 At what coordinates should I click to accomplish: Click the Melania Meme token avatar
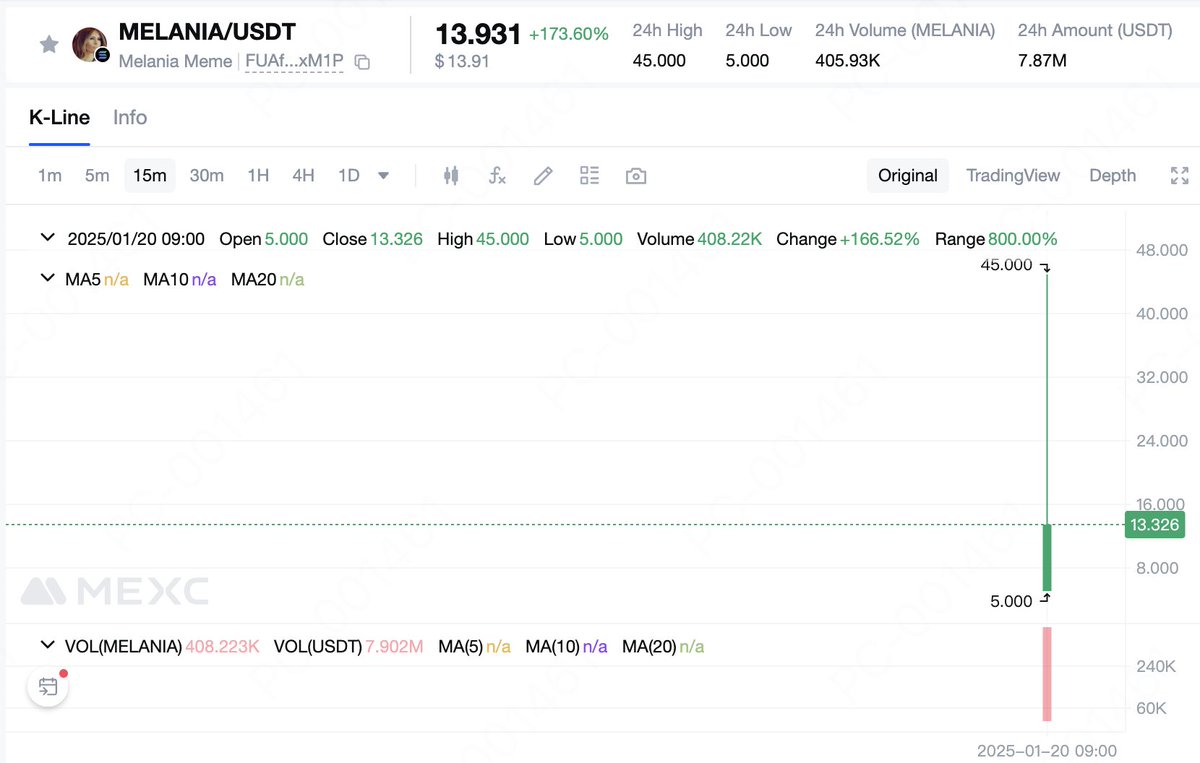tap(90, 45)
